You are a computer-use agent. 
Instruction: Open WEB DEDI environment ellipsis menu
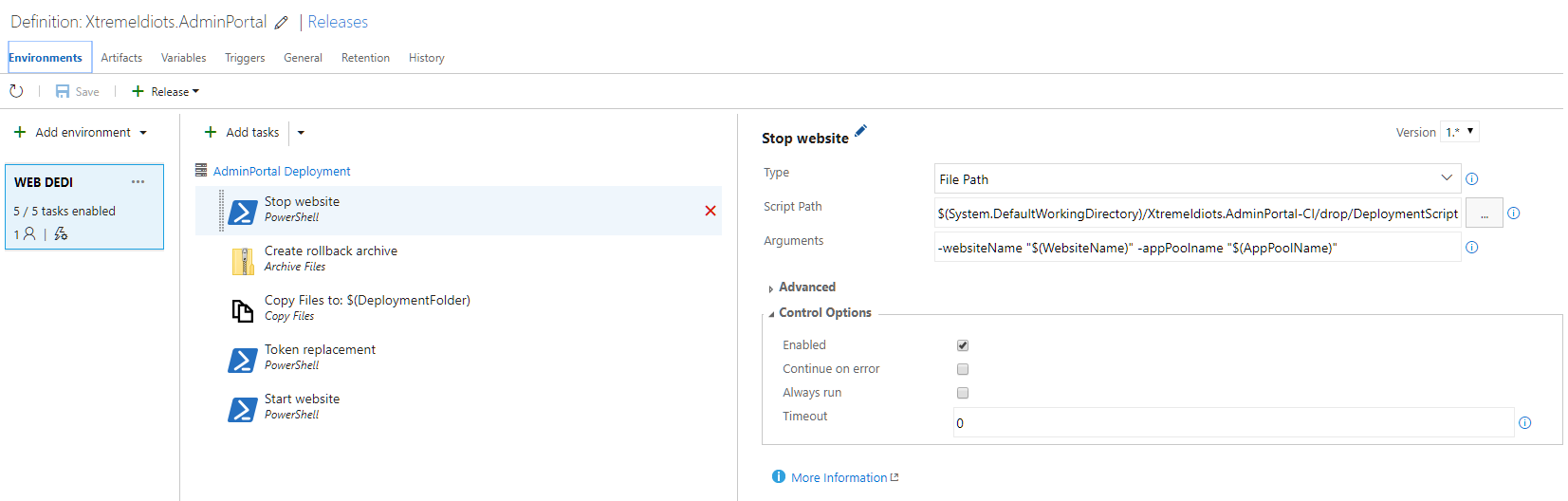coord(138,181)
